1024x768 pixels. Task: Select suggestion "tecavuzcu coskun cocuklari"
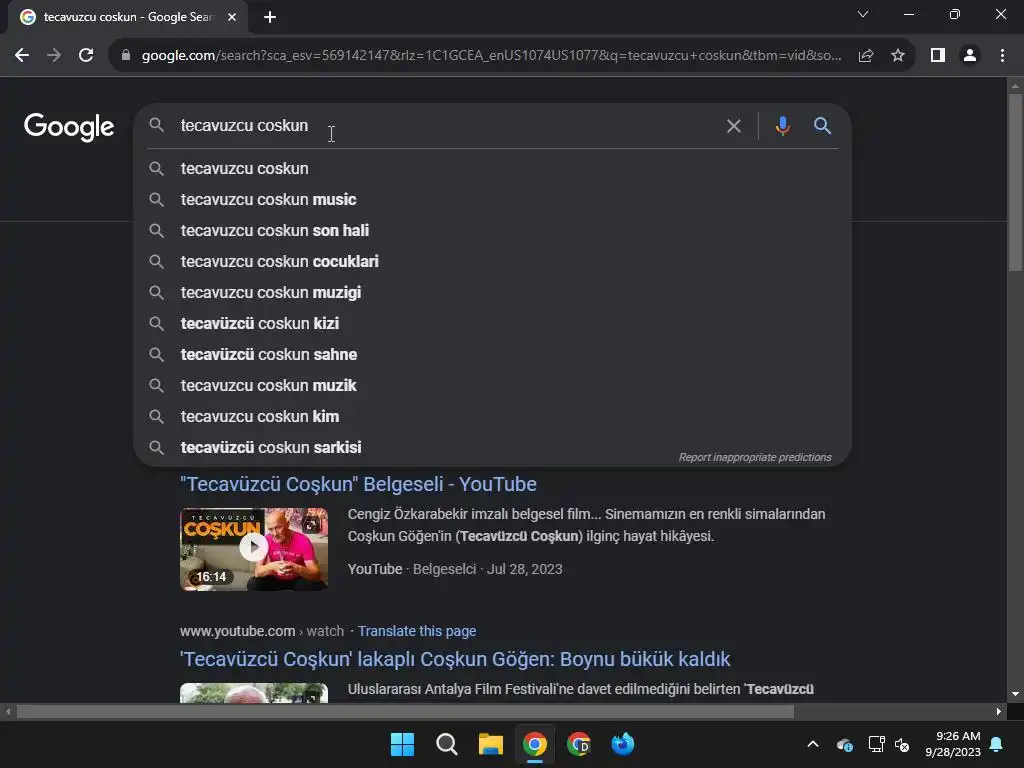[492, 261]
